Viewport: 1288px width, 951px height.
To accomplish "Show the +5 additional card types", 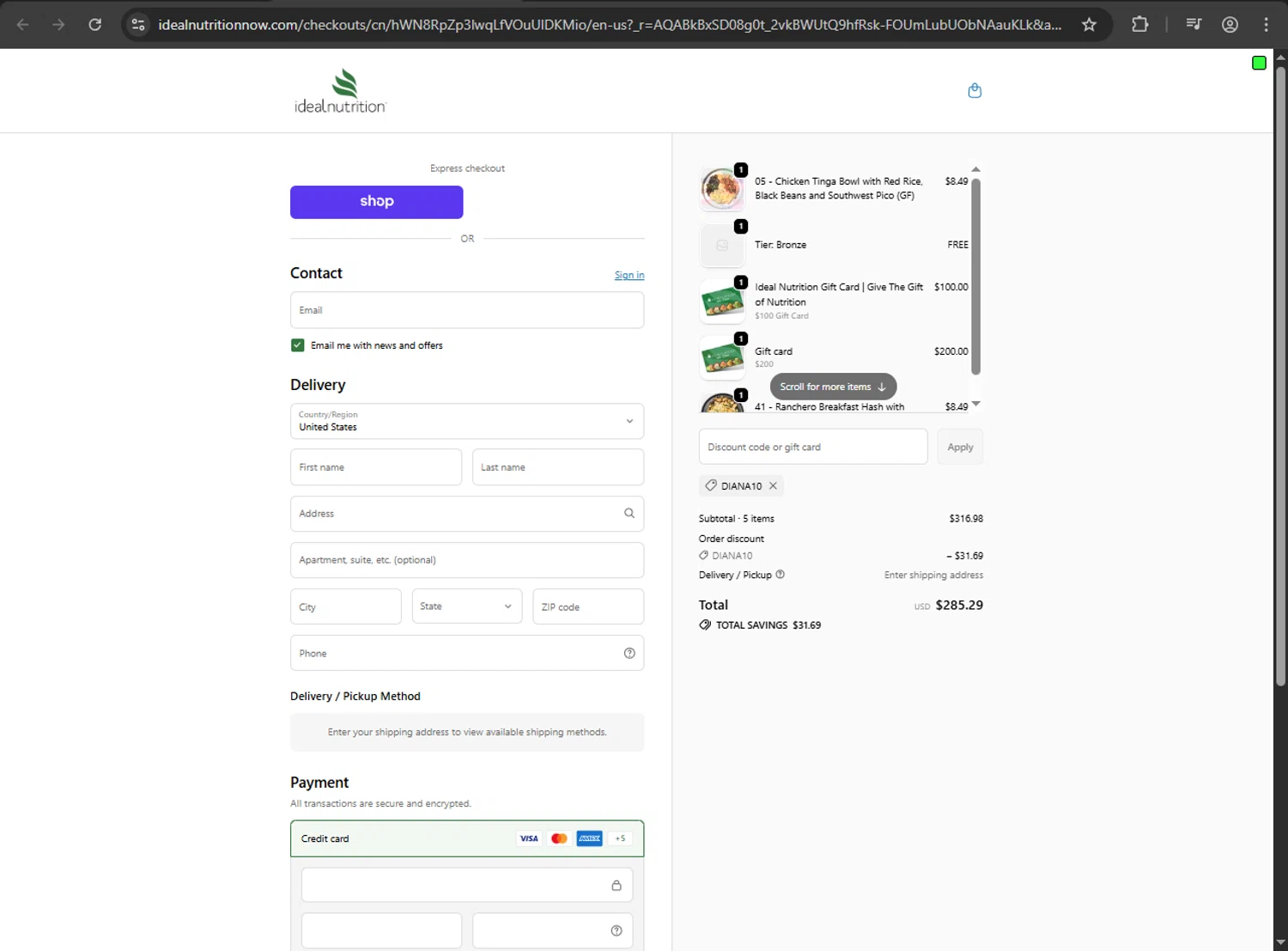I will [x=620, y=838].
